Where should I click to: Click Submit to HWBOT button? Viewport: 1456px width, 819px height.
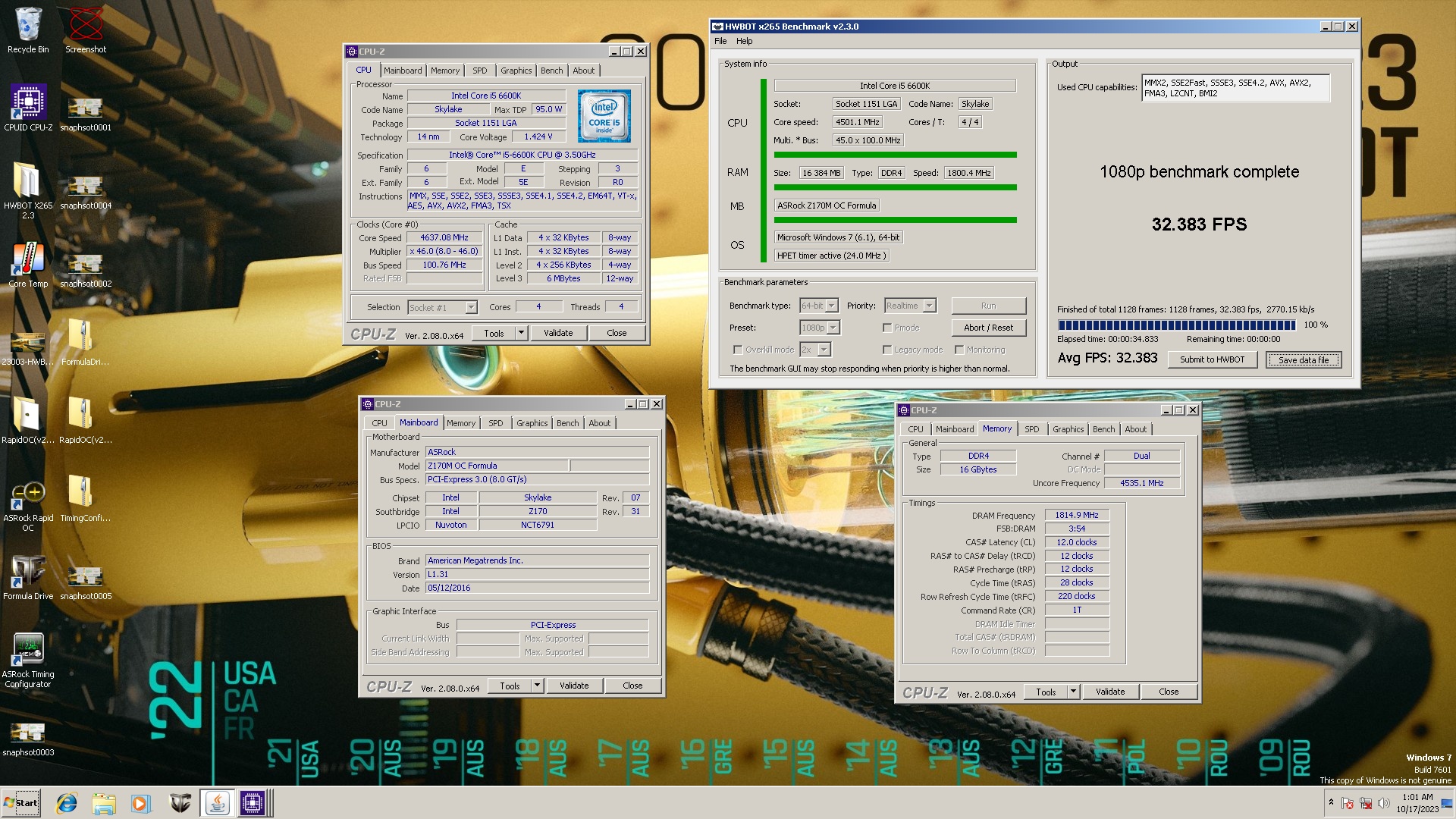click(x=1212, y=359)
